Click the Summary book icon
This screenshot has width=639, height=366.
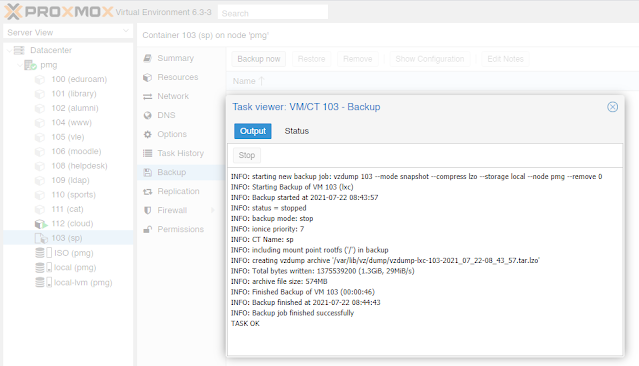click(x=148, y=58)
